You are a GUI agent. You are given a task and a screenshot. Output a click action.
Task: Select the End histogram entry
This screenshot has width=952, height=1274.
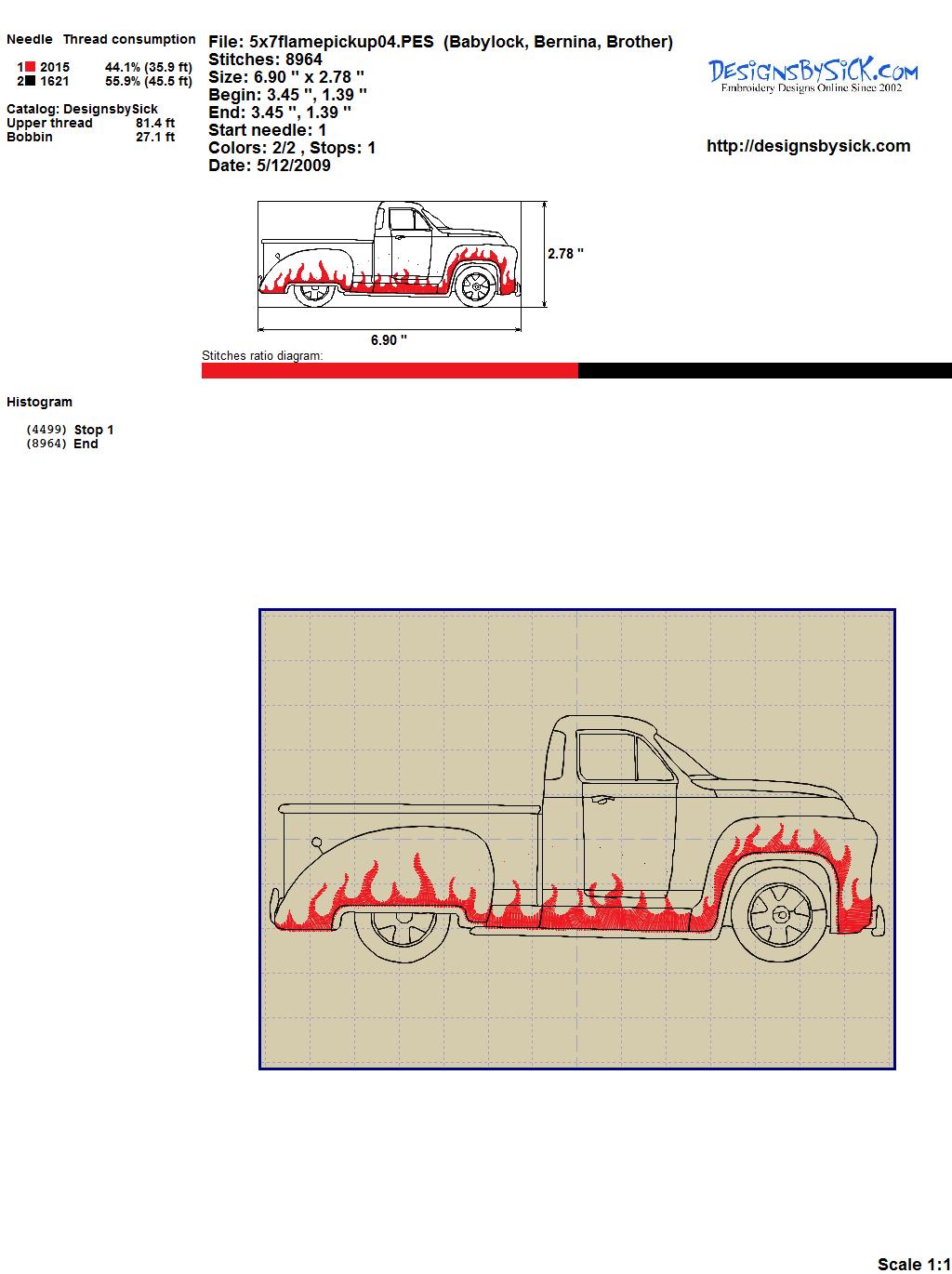(86, 444)
